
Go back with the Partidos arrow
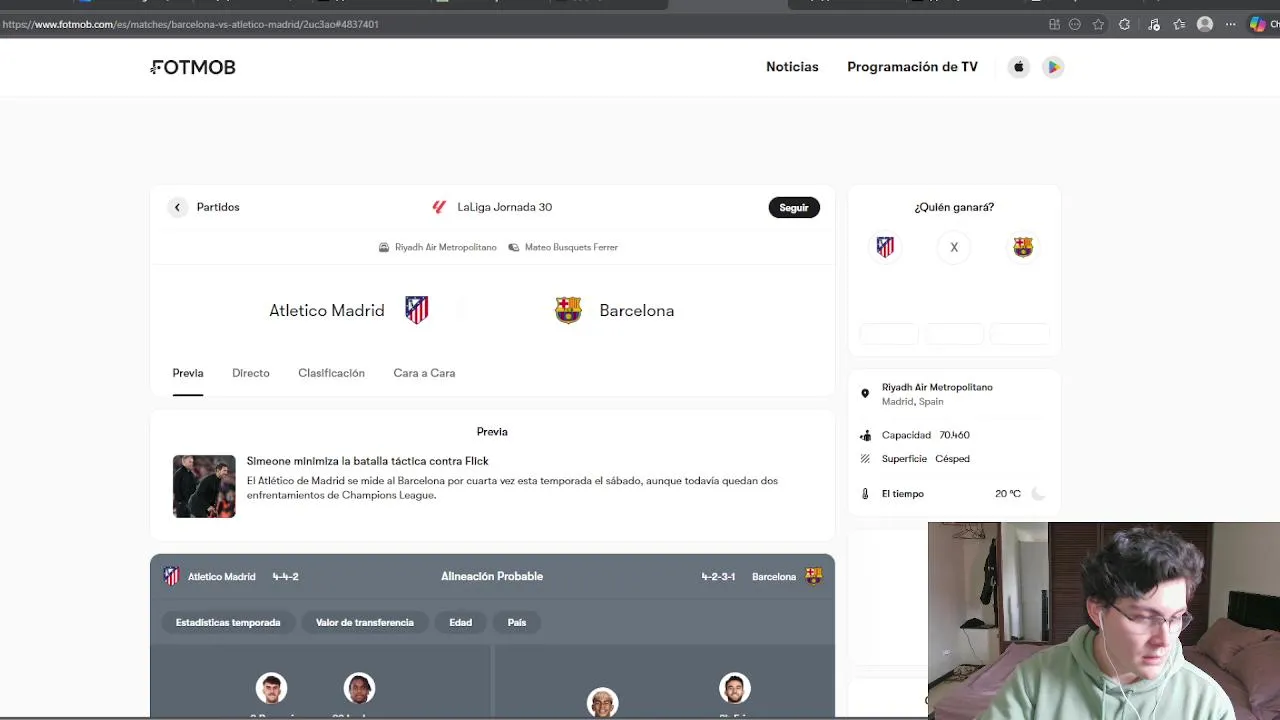[x=177, y=207]
